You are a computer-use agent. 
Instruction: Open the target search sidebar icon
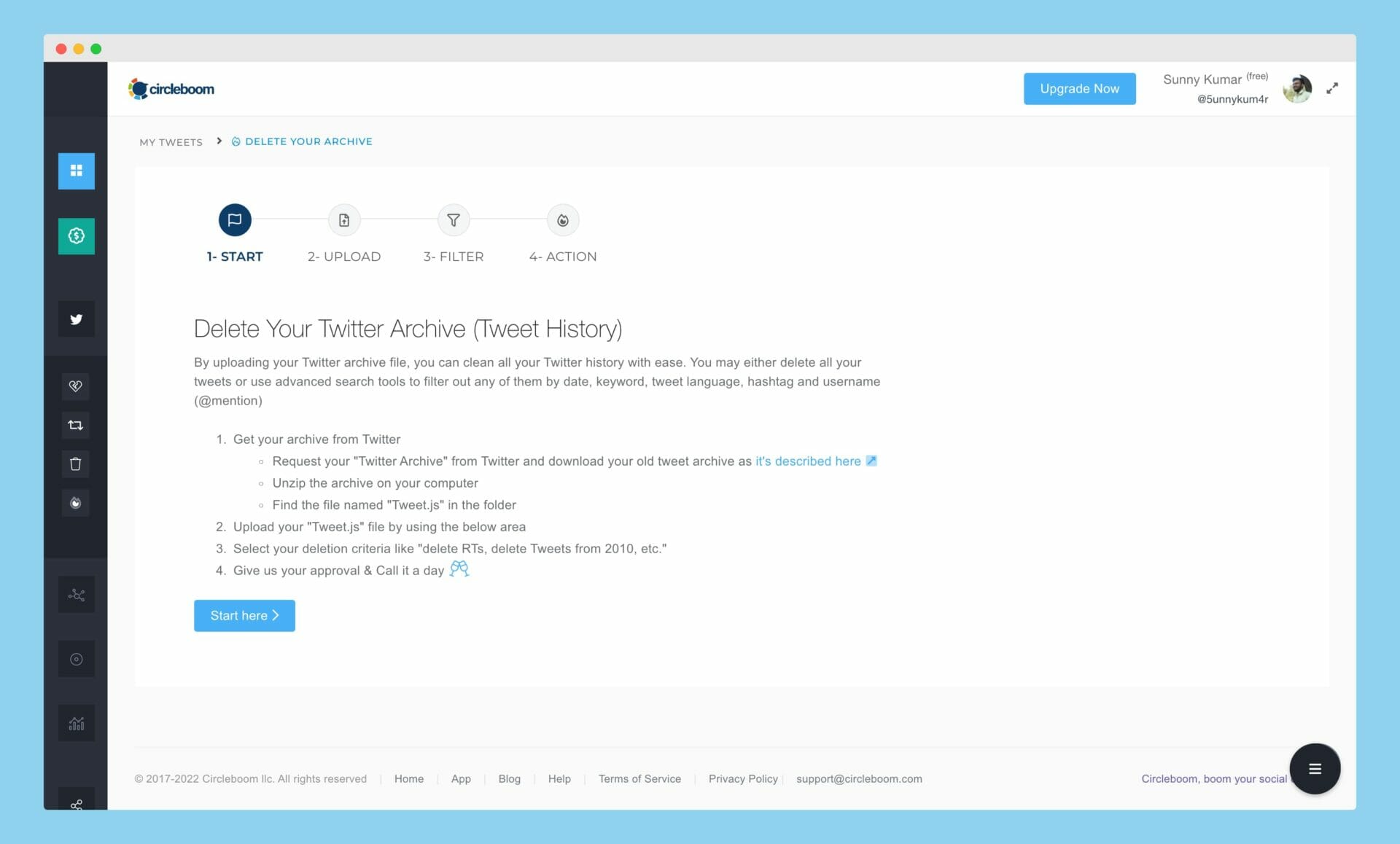77,659
